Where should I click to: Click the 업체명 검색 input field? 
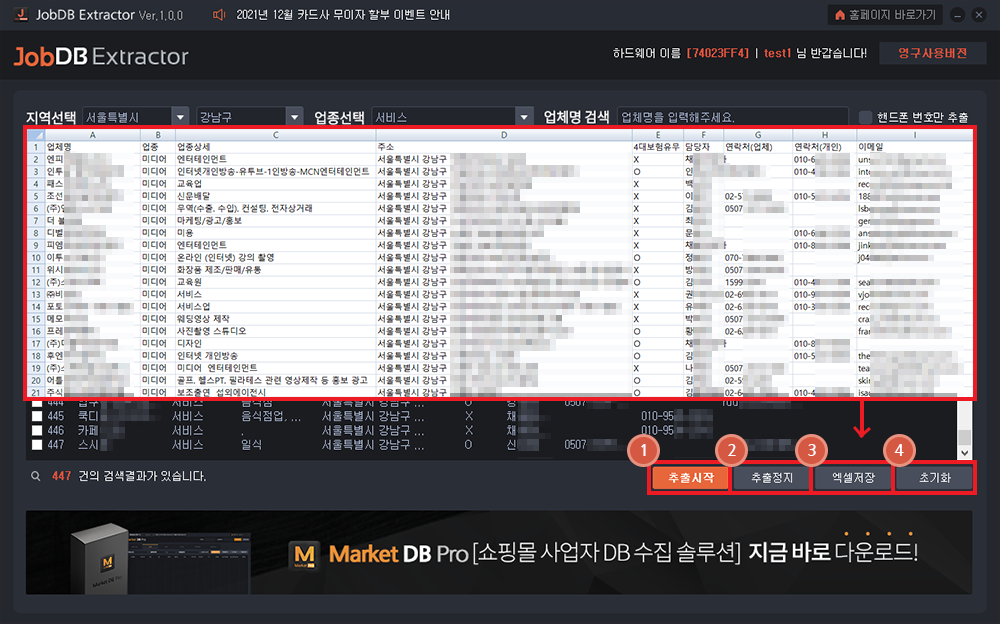tap(733, 117)
